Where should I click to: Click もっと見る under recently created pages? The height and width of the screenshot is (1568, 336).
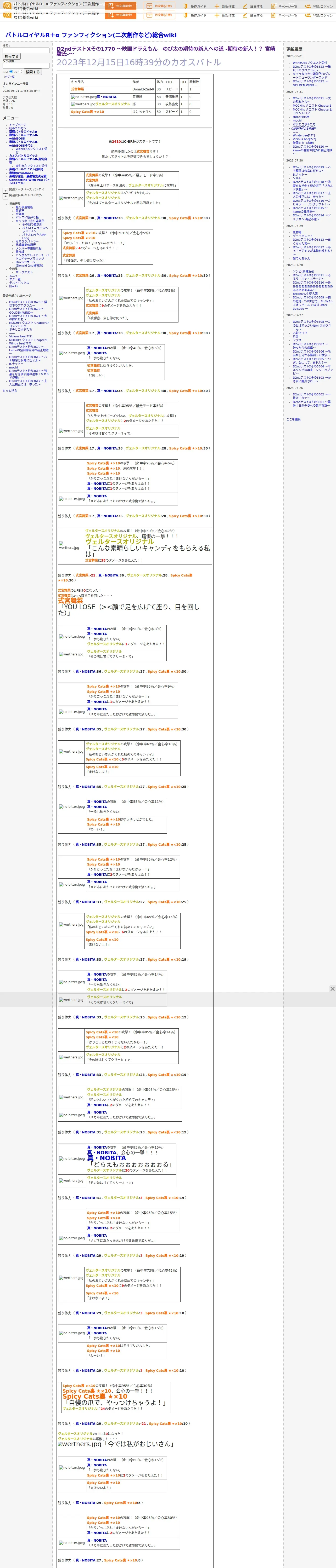(x=10, y=391)
